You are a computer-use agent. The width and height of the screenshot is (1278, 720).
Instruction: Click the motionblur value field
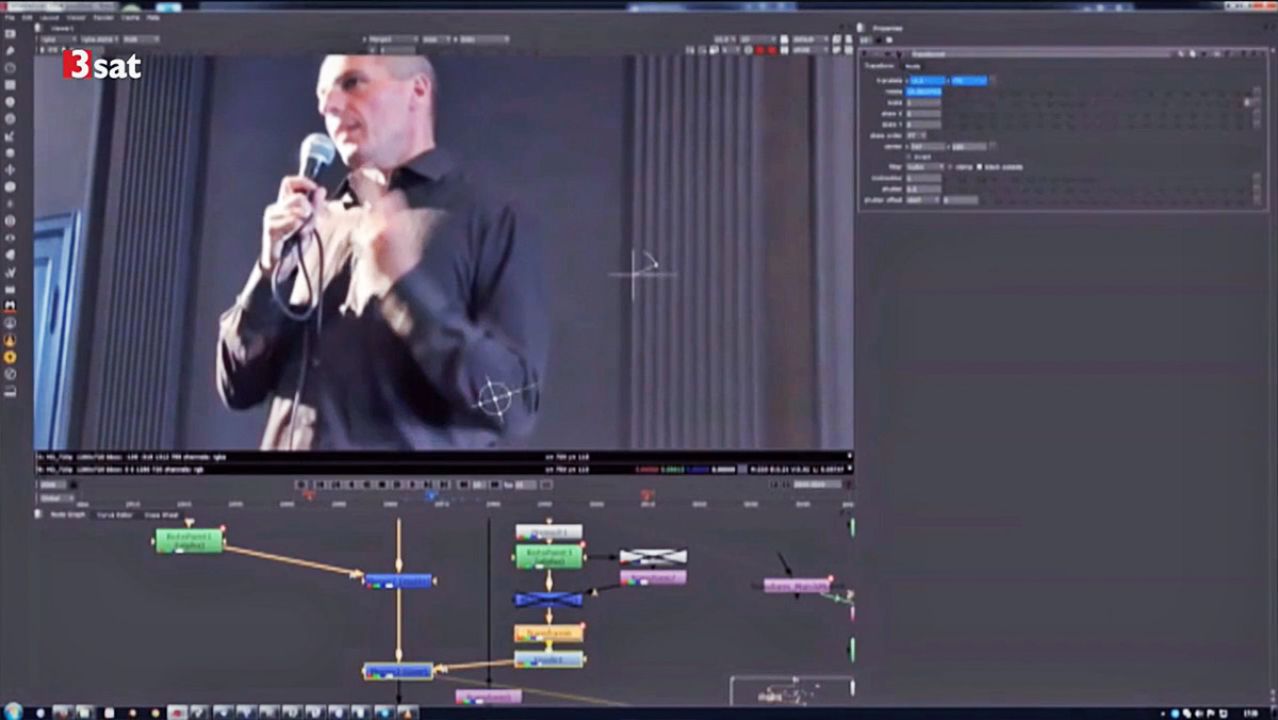point(923,178)
